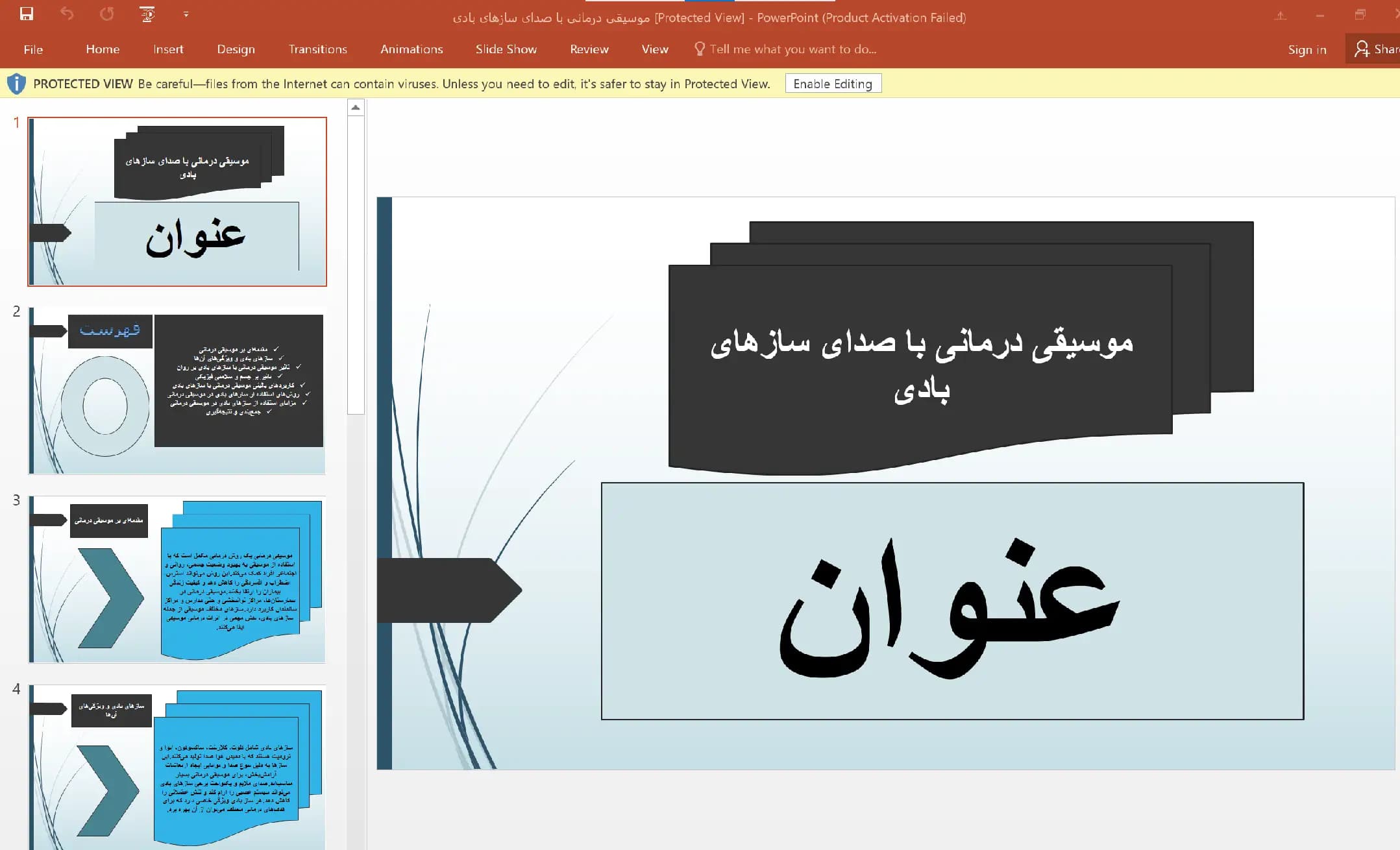The height and width of the screenshot is (850, 1400).
Task: Click the Tell me lightbulb icon
Action: click(x=699, y=49)
